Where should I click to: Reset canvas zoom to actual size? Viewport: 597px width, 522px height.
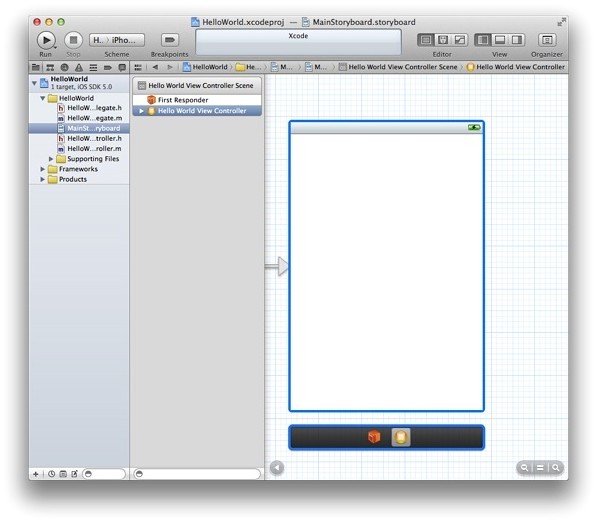click(x=540, y=468)
